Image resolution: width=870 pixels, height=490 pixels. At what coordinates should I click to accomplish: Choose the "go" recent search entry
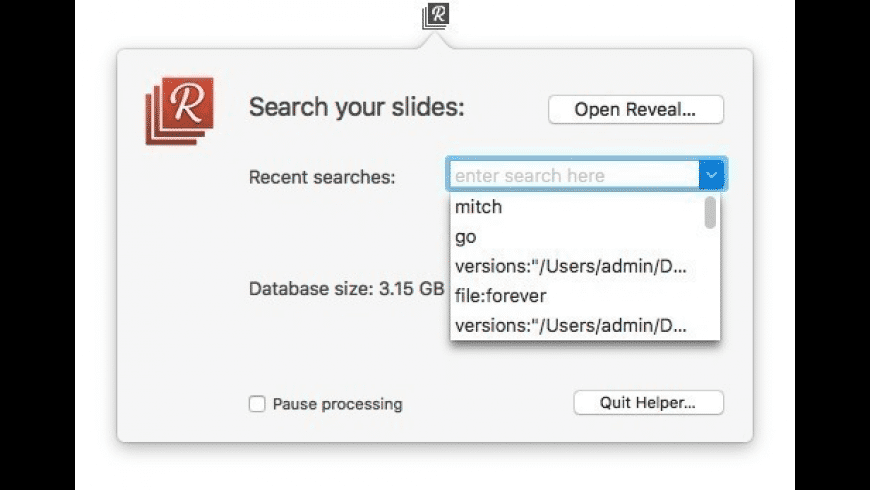(466, 237)
